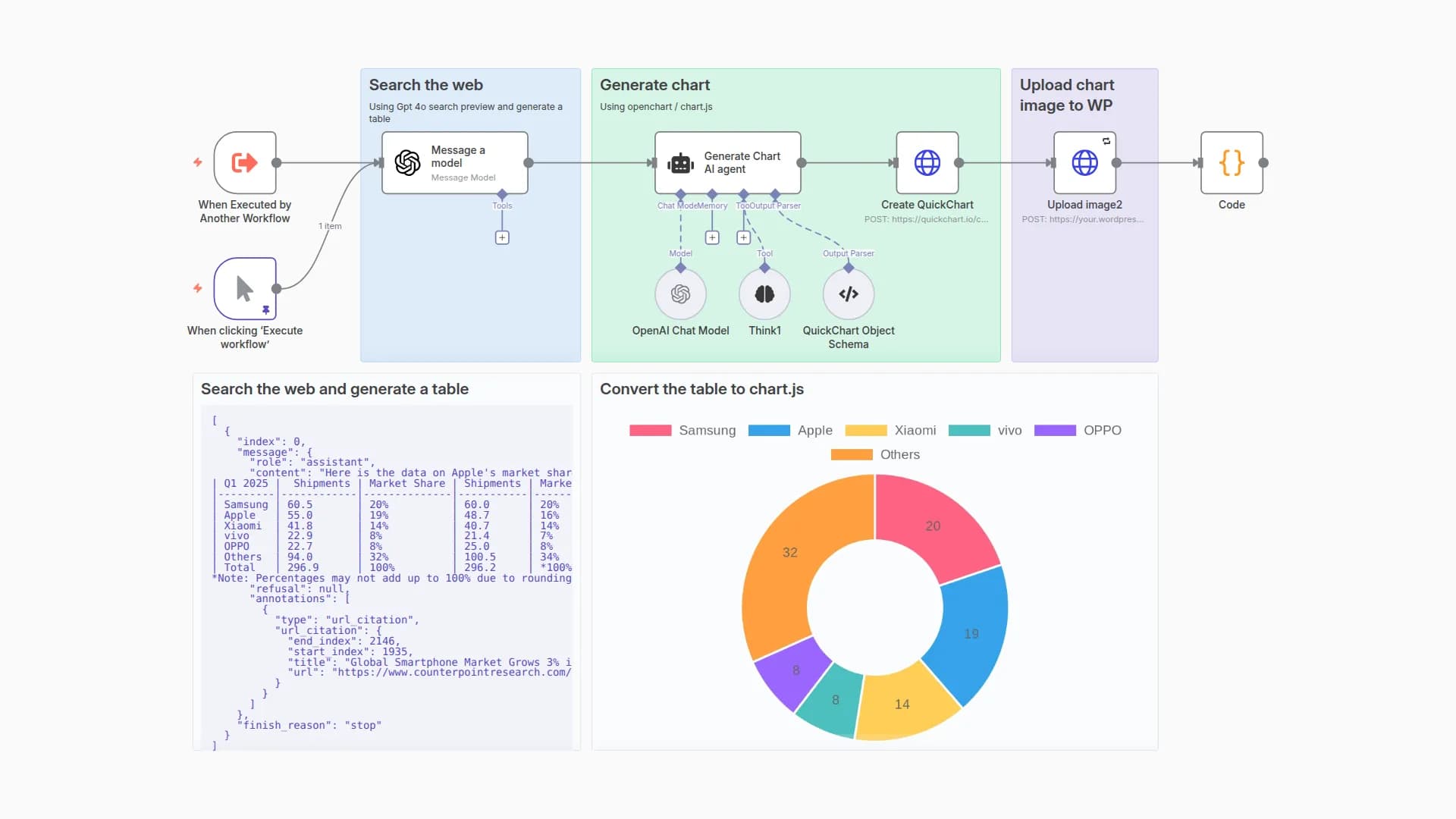Image resolution: width=1456 pixels, height=819 pixels.
Task: Select the Create QuickChart HTTP node
Action: coord(927,162)
